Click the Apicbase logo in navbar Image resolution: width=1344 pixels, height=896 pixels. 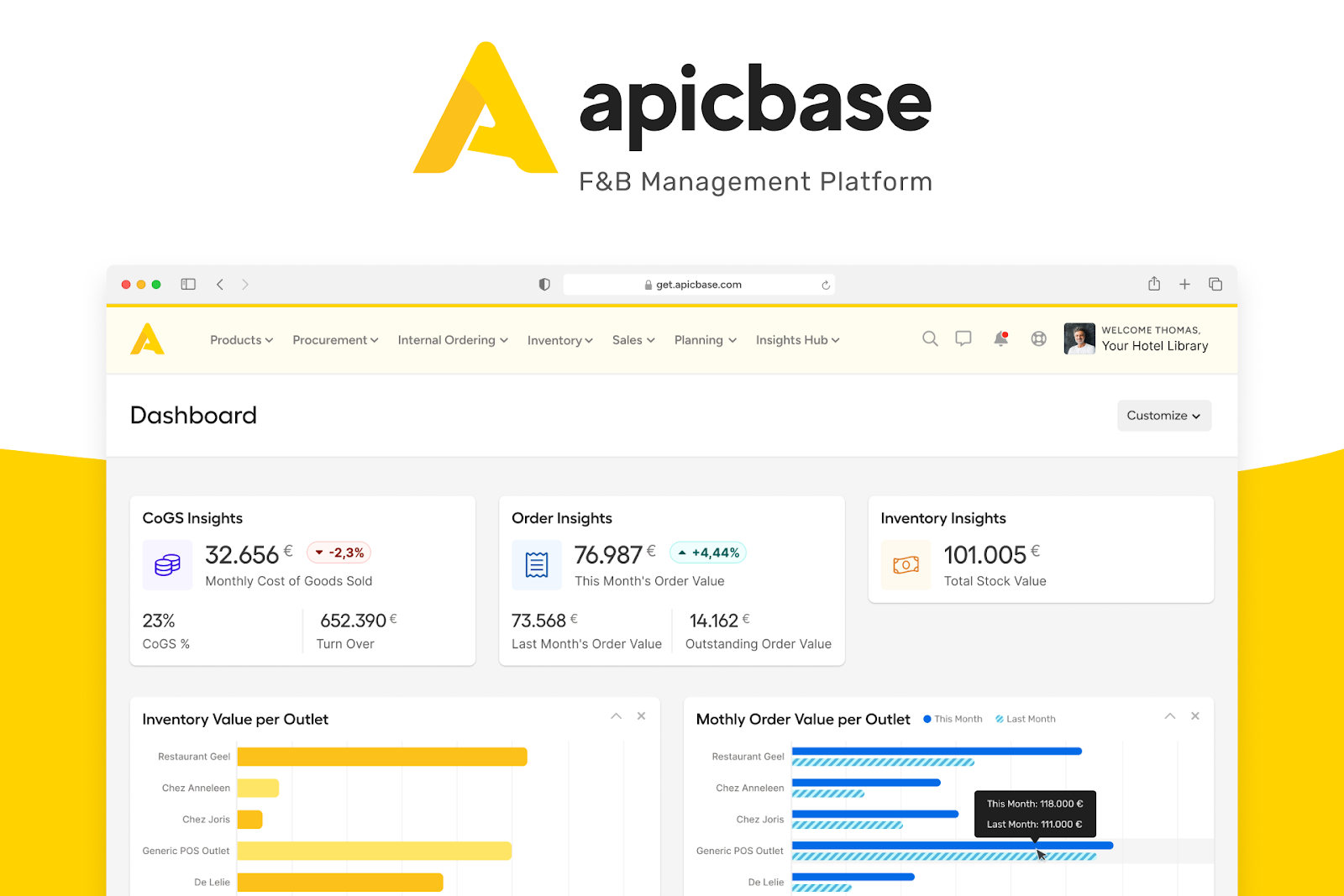148,339
